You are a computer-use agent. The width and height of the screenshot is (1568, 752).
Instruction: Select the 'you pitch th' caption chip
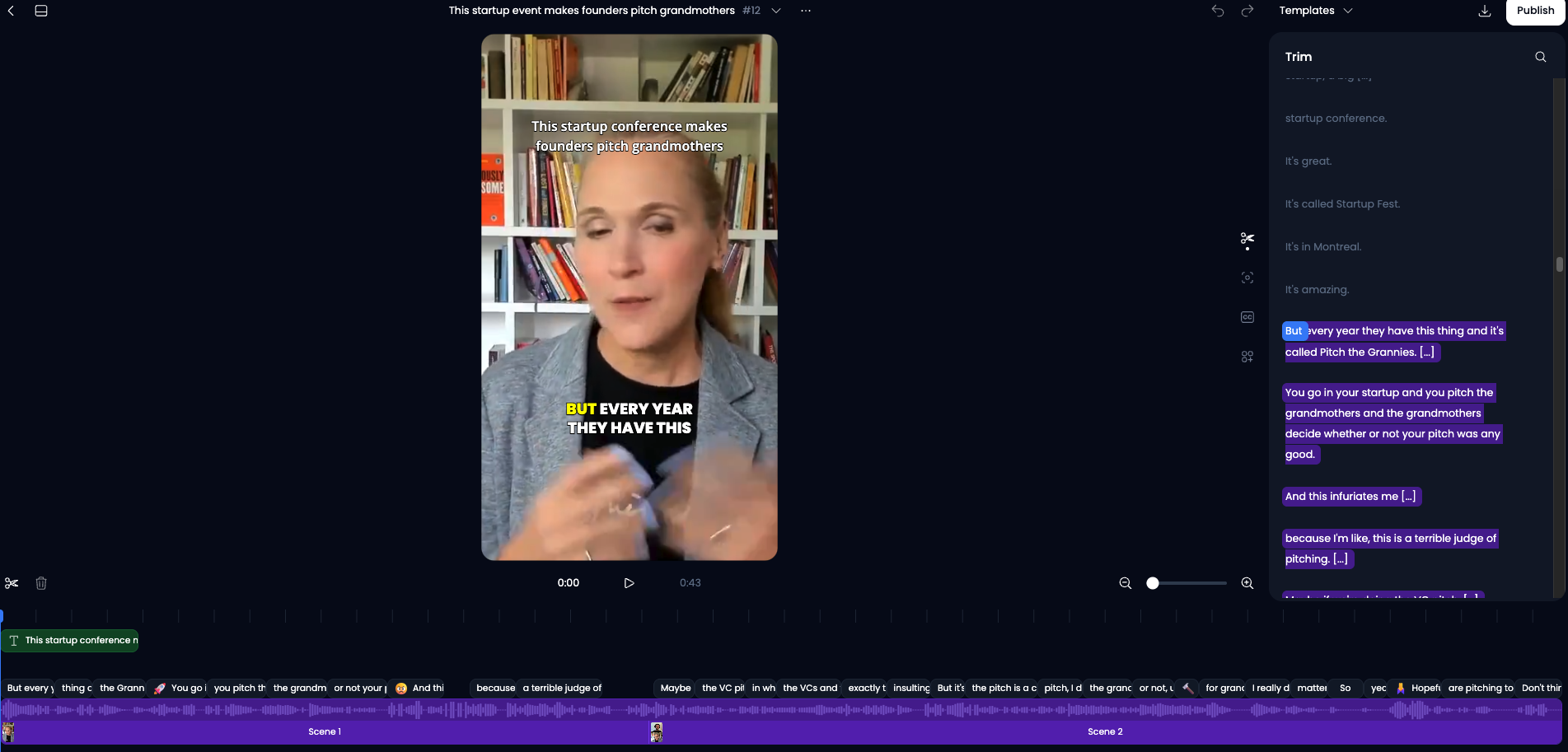pos(239,688)
